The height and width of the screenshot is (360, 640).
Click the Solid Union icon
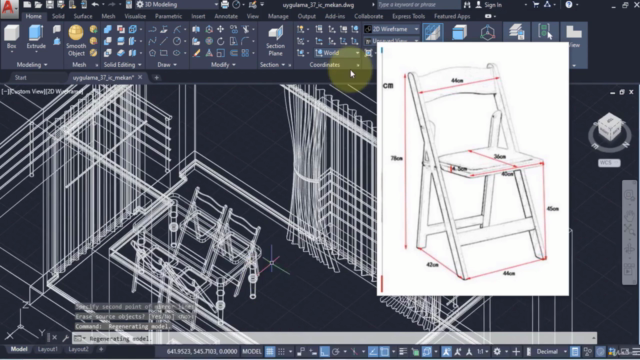coord(108,29)
